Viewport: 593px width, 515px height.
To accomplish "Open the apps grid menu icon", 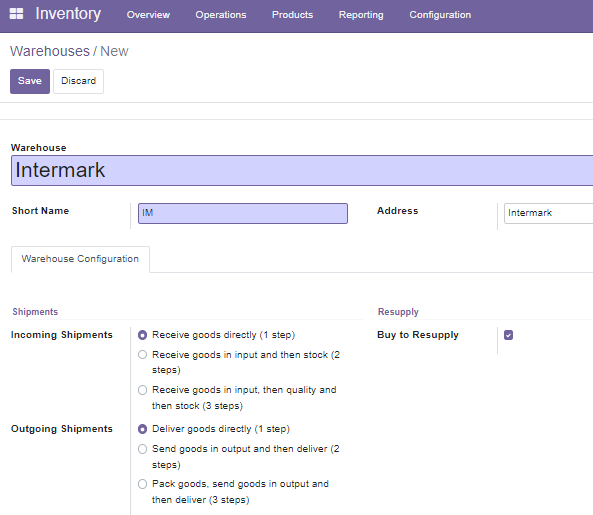I will coord(16,14).
